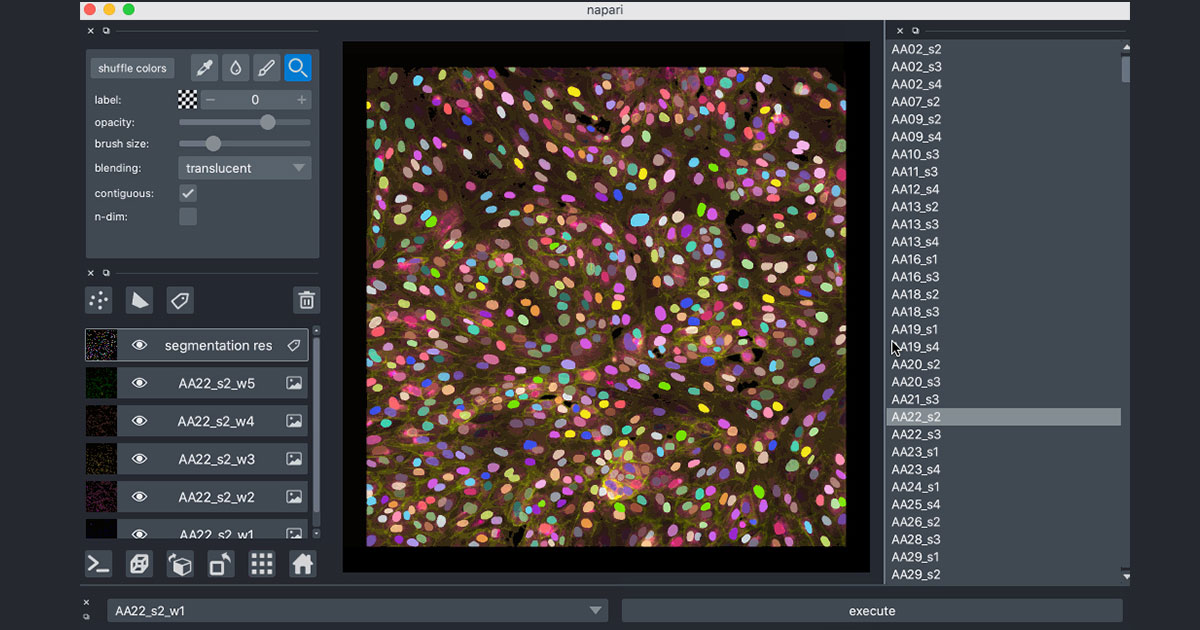Hide the segmentation res layer
The image size is (1200, 630).
click(x=139, y=345)
